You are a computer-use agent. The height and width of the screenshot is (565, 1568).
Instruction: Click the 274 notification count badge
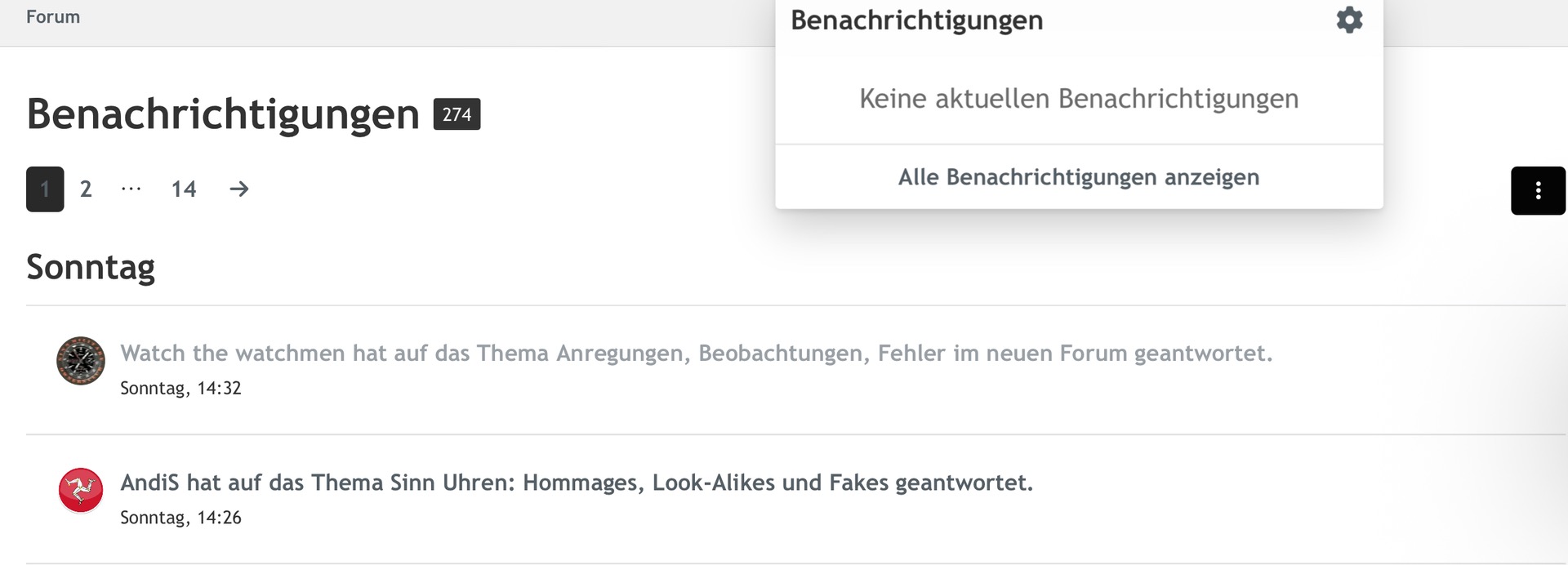(457, 114)
